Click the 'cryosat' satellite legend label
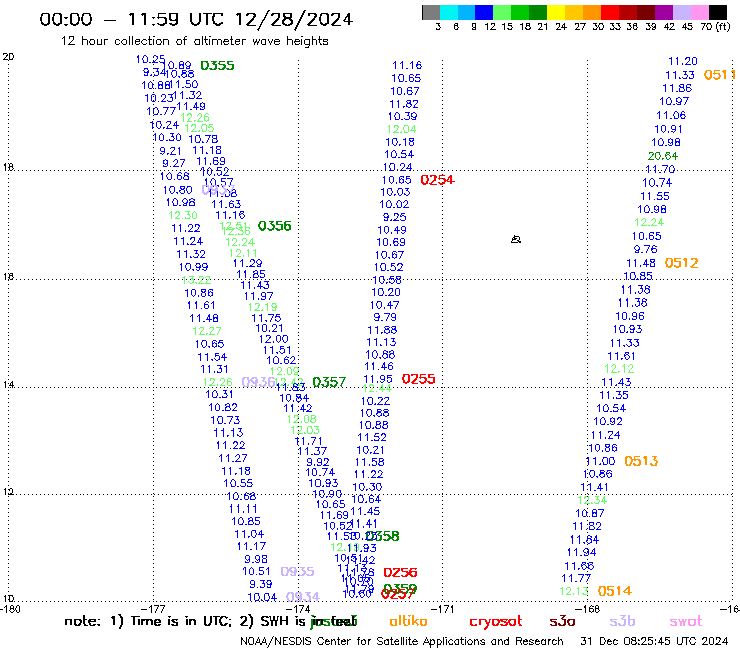The height and width of the screenshot is (650, 740). pyautogui.click(x=496, y=622)
